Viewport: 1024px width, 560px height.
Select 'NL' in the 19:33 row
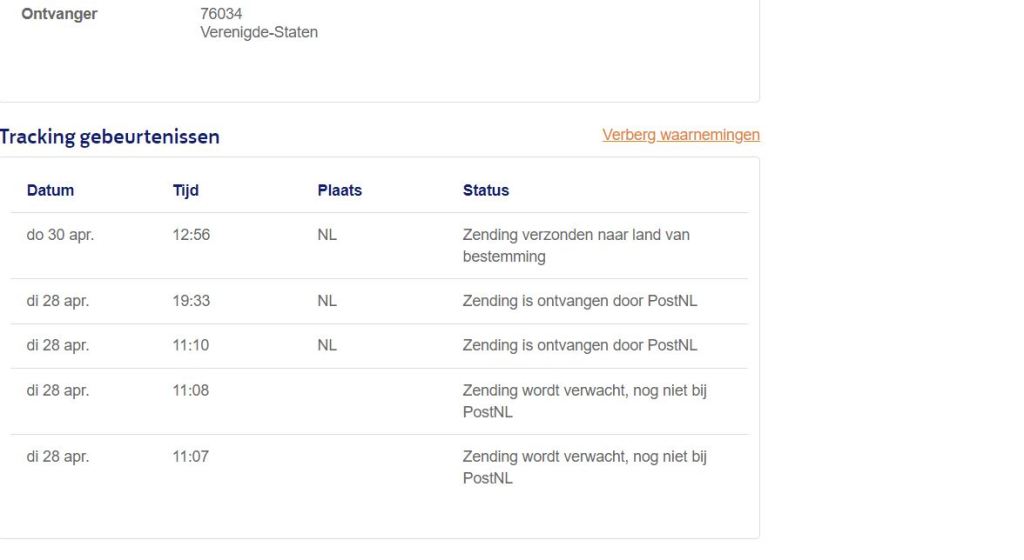(x=327, y=301)
